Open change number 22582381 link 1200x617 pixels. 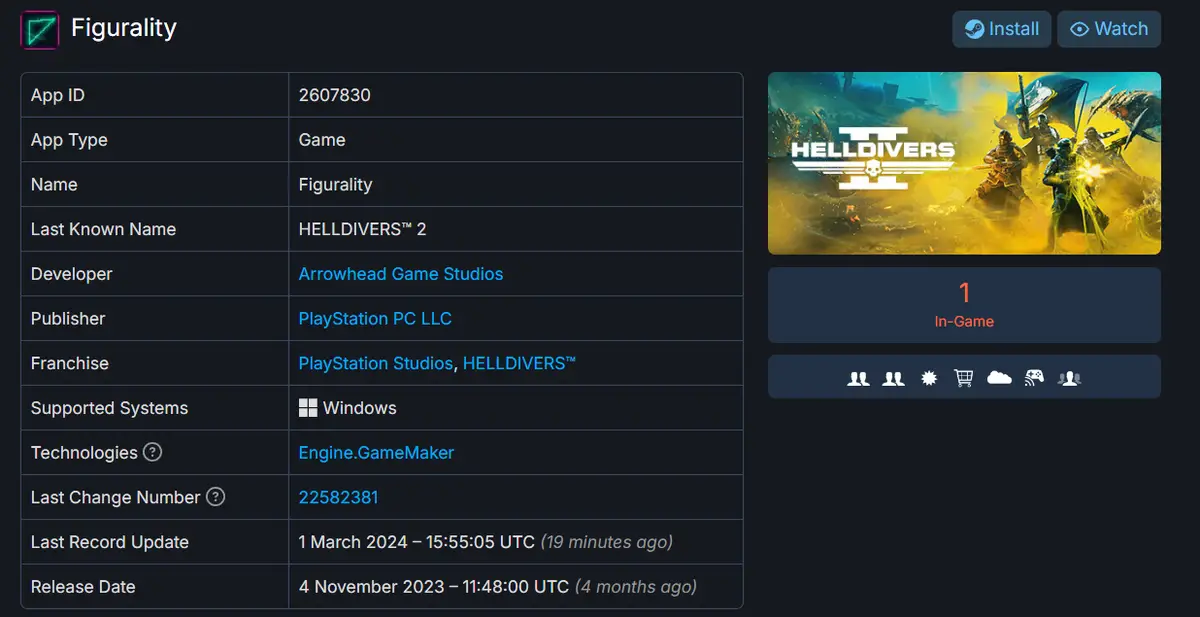pos(338,497)
